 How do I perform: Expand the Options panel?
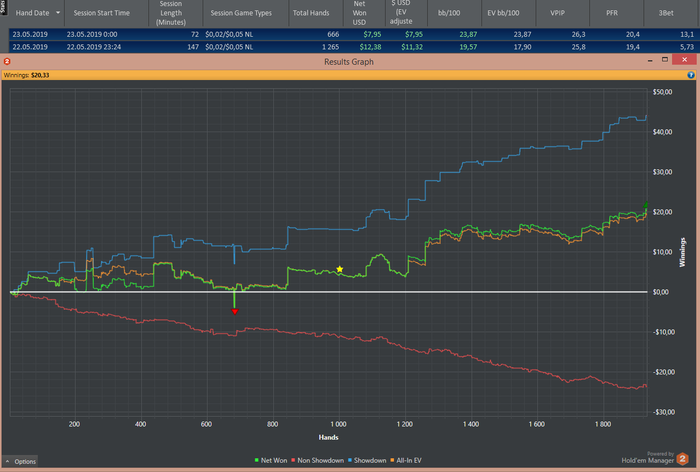[x=20, y=461]
